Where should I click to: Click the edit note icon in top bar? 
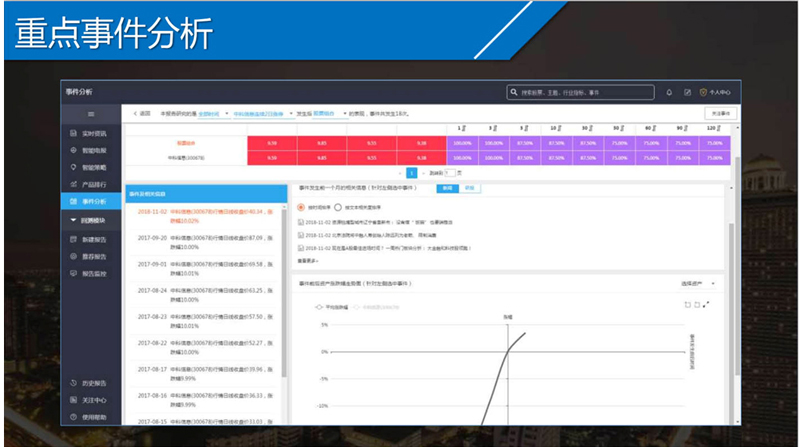(x=687, y=93)
